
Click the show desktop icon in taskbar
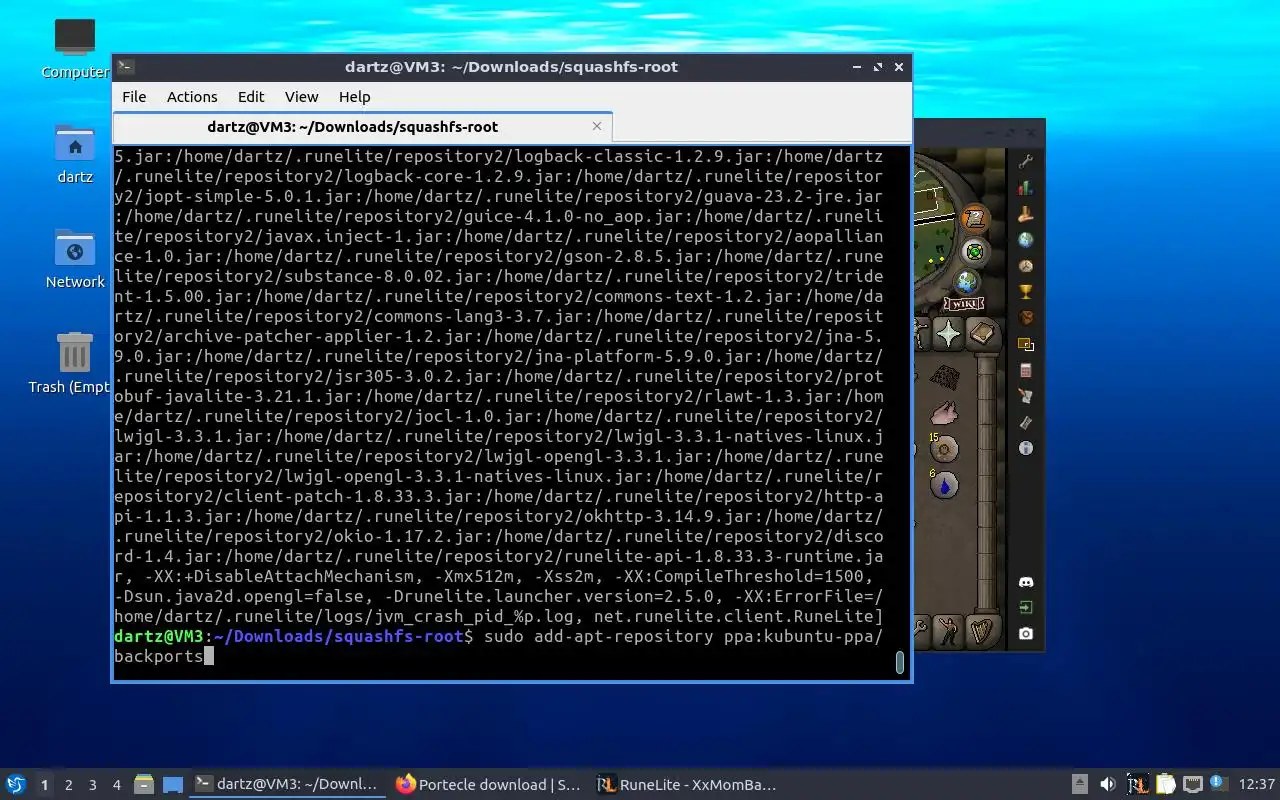point(173,784)
